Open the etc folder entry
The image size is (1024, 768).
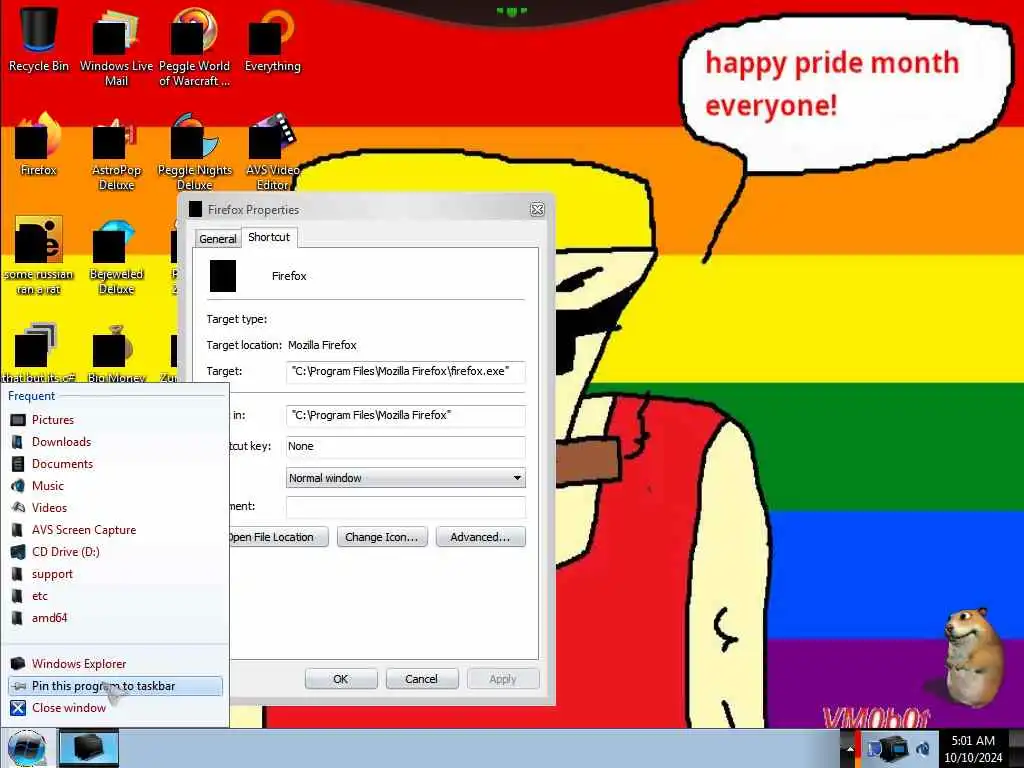pyautogui.click(x=115, y=596)
